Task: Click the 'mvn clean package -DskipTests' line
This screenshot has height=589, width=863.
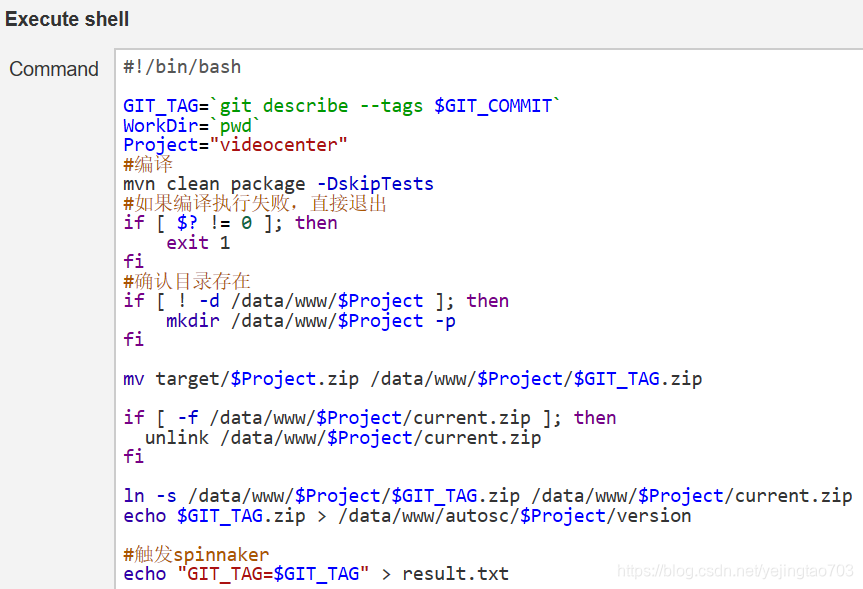Action: click(x=278, y=184)
